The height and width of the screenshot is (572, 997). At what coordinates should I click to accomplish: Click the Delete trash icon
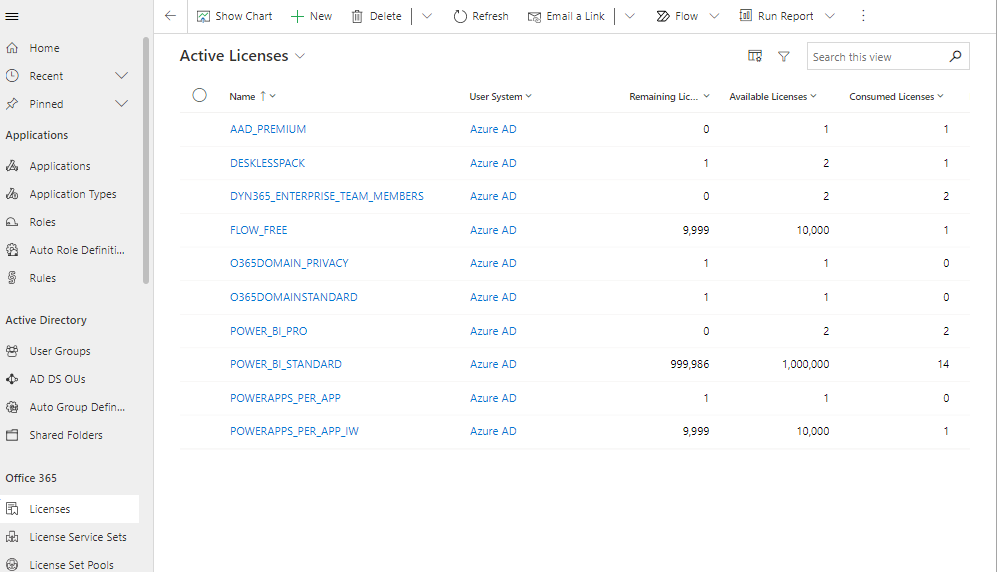pos(357,16)
